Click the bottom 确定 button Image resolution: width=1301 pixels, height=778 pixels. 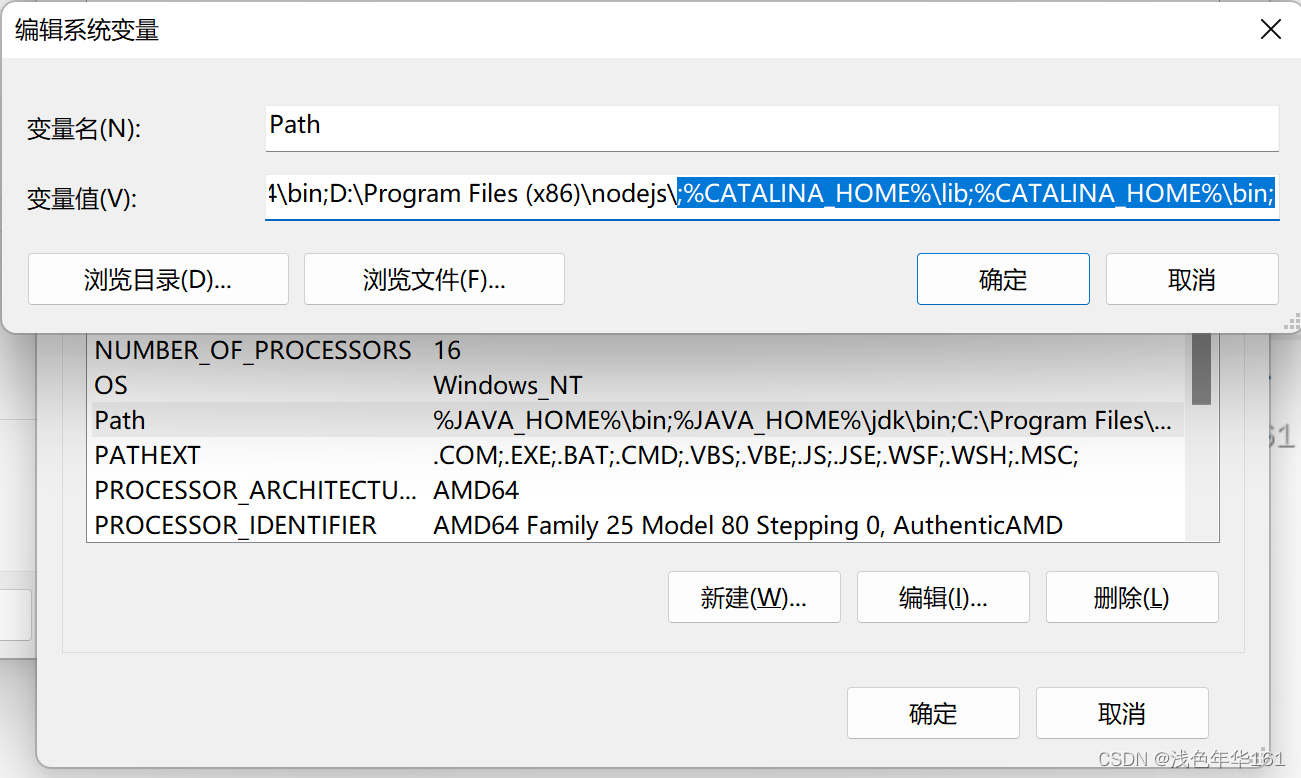pos(932,713)
